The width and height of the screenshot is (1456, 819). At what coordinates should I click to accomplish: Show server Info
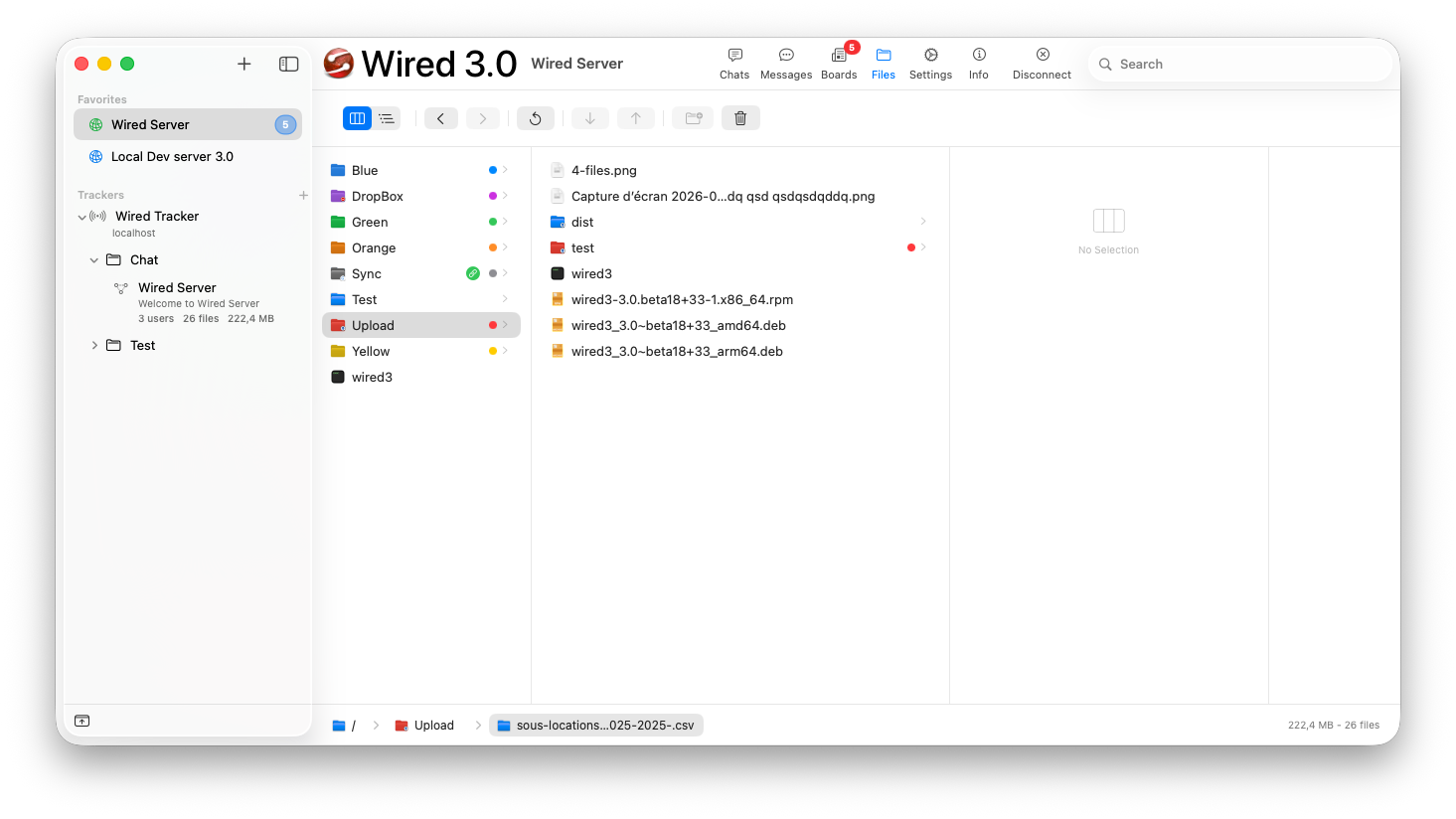(x=978, y=63)
